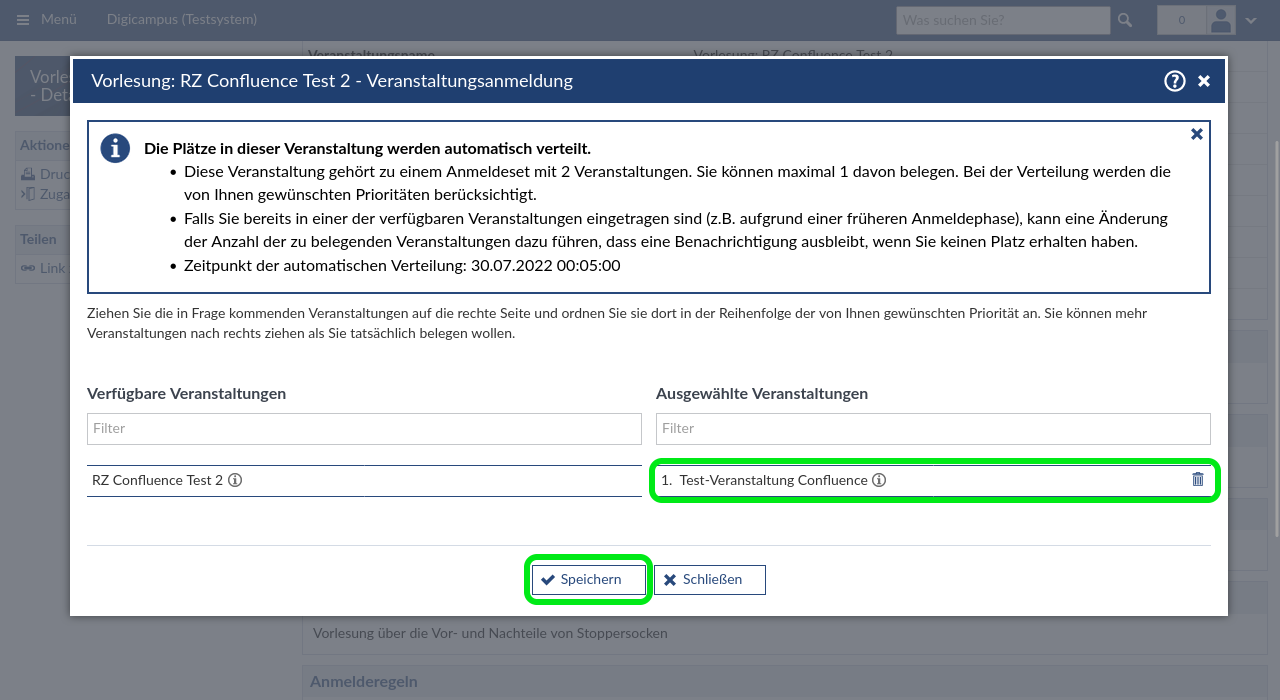Focus the 'Was suchen Sie?' search field
The width and height of the screenshot is (1280, 700).
[x=1002, y=20]
